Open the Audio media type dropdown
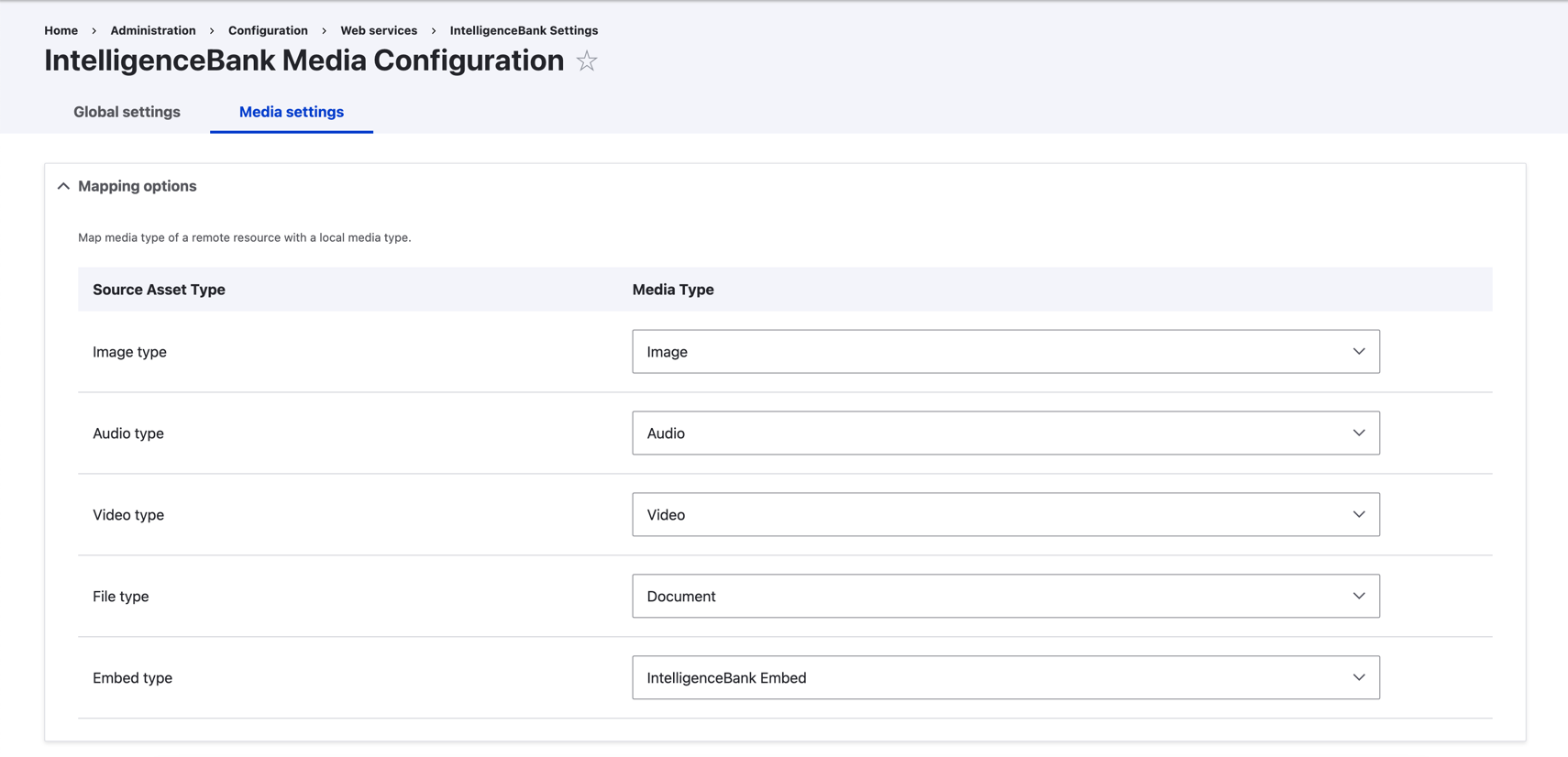The height and width of the screenshot is (757, 1568). tap(1004, 433)
